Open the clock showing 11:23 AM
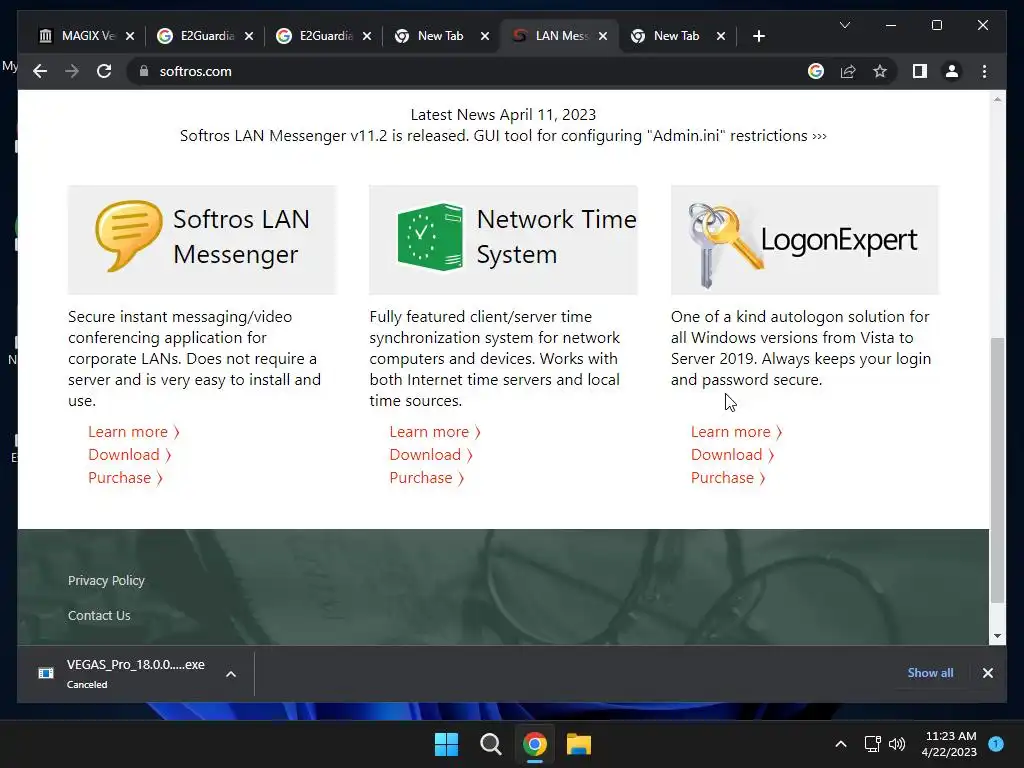This screenshot has width=1024, height=768. (x=949, y=744)
